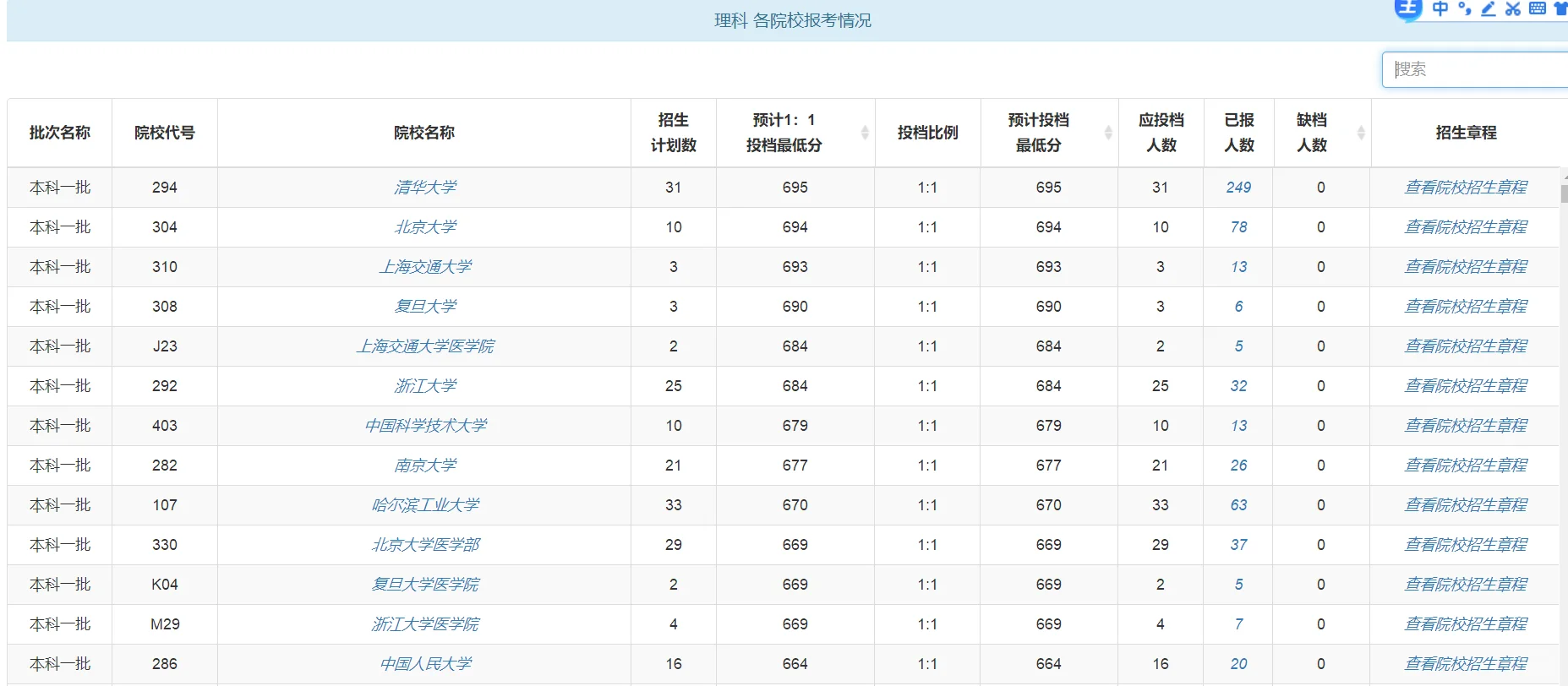Open the 清华大学 link

[425, 188]
